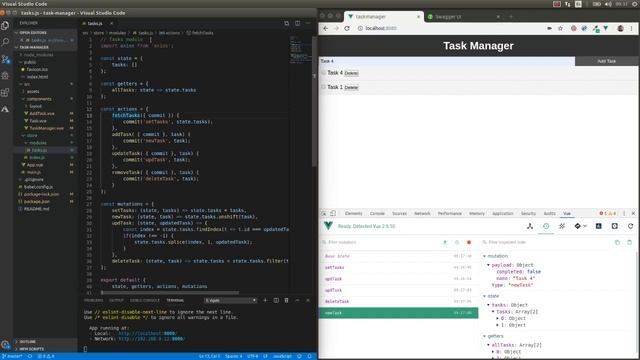Select the Base State entry
Screen dimensions: 640x360
tap(398, 256)
